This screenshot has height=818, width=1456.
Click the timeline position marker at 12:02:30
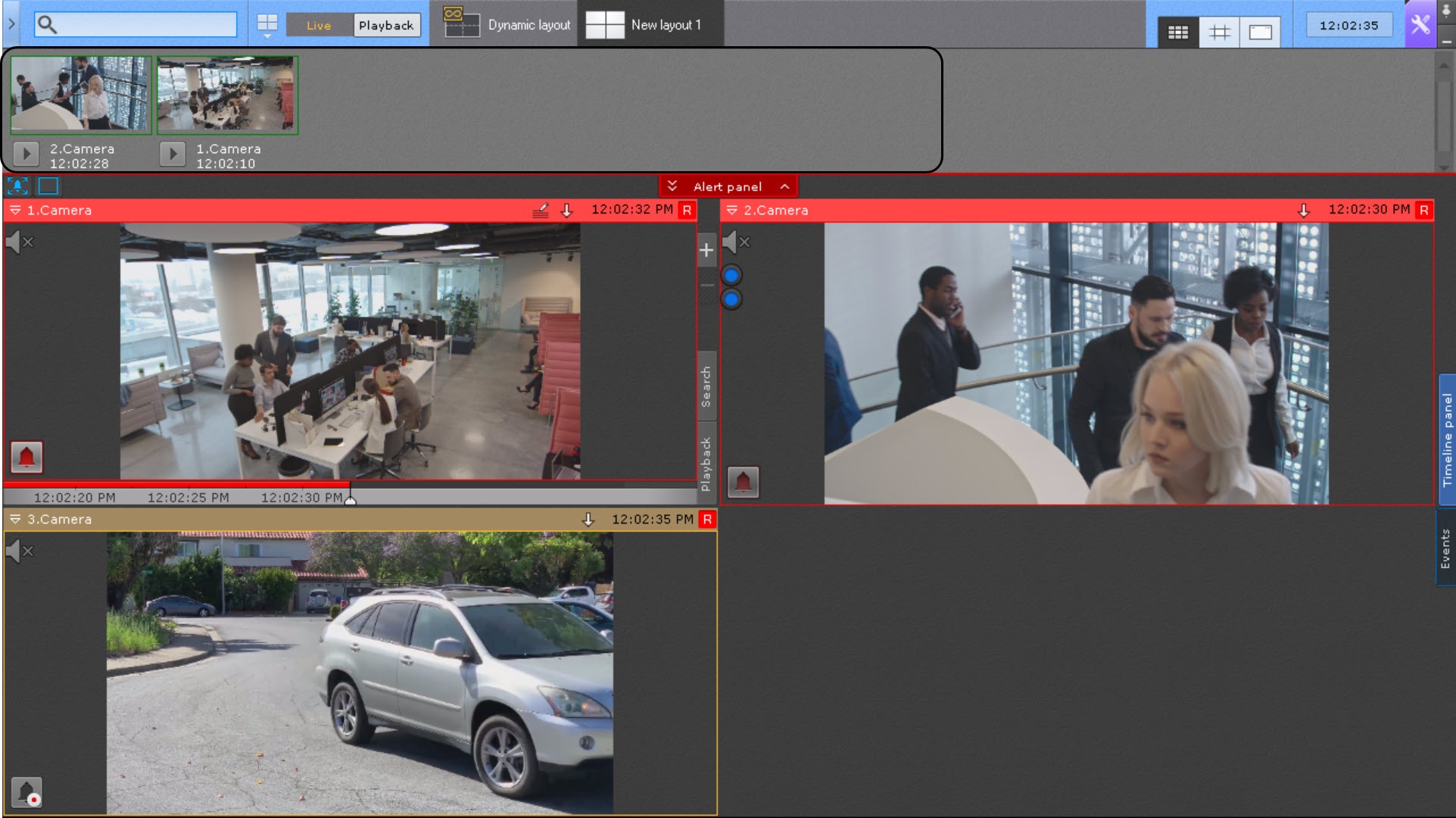click(350, 499)
